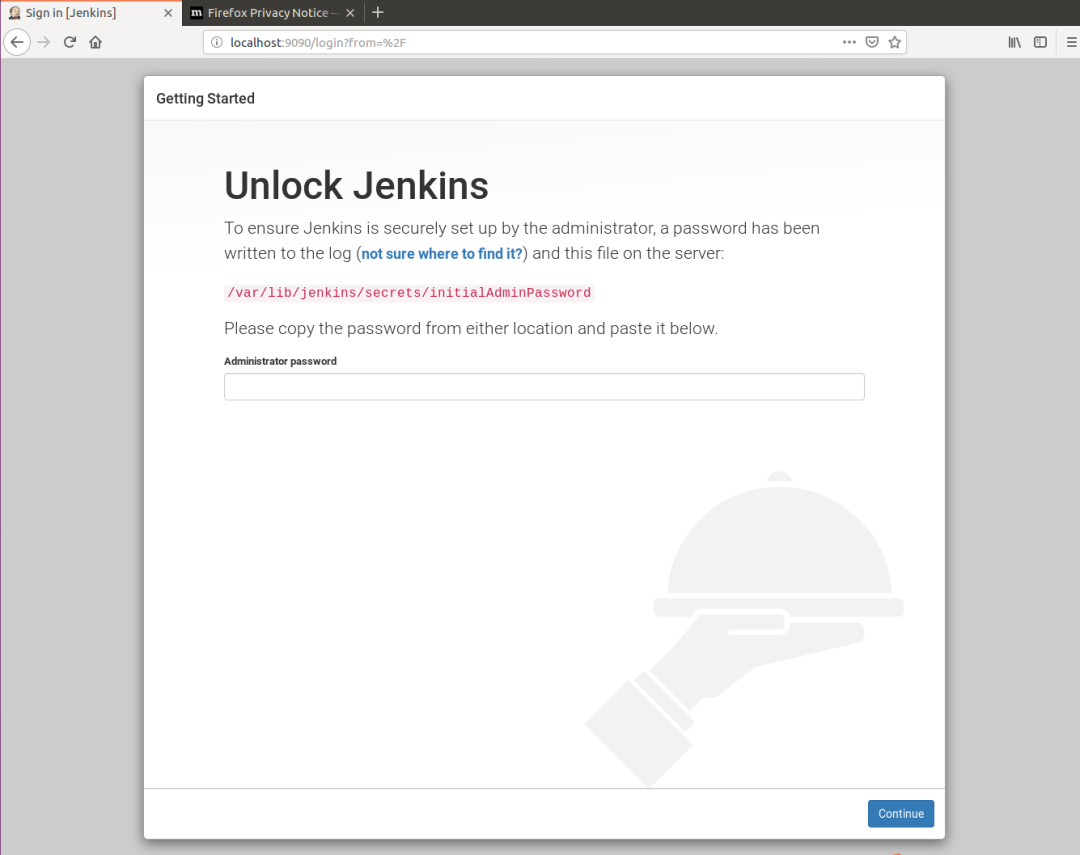
Task: Go back using the browser back arrow
Action: tap(17, 42)
